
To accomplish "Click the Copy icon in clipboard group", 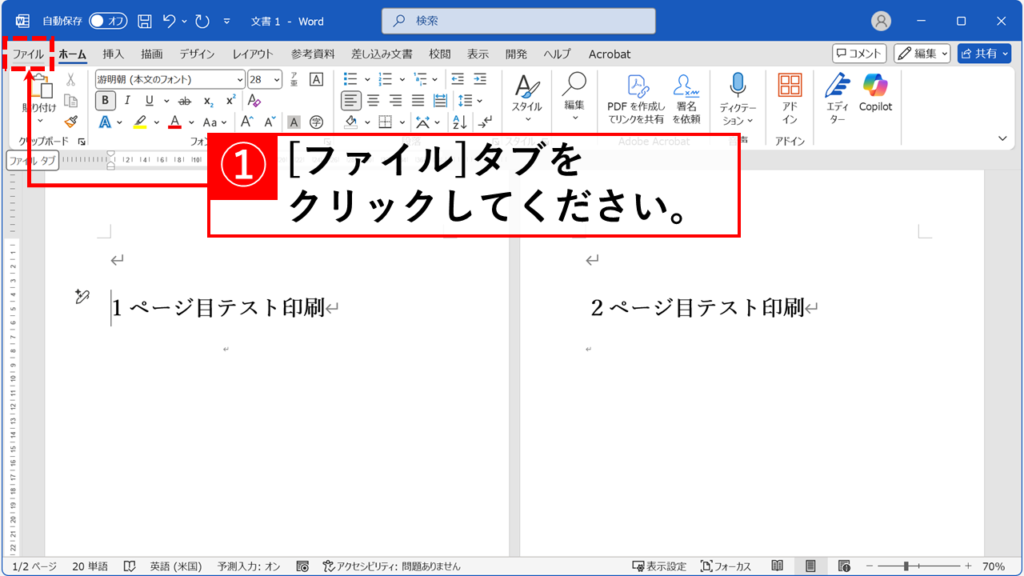I will [71, 101].
